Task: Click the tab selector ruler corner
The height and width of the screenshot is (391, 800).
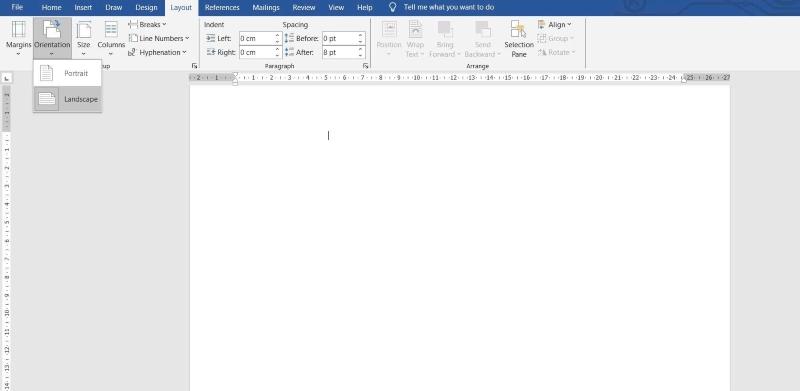Action: pos(7,78)
